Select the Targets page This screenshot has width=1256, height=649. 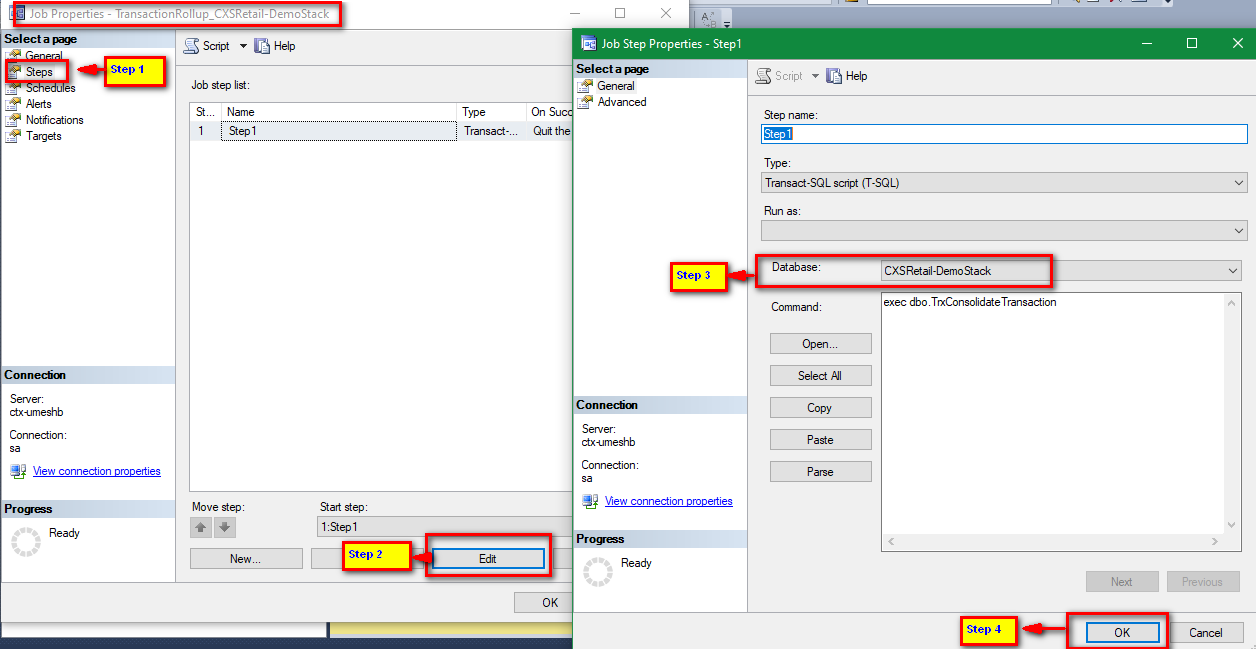[x=43, y=136]
